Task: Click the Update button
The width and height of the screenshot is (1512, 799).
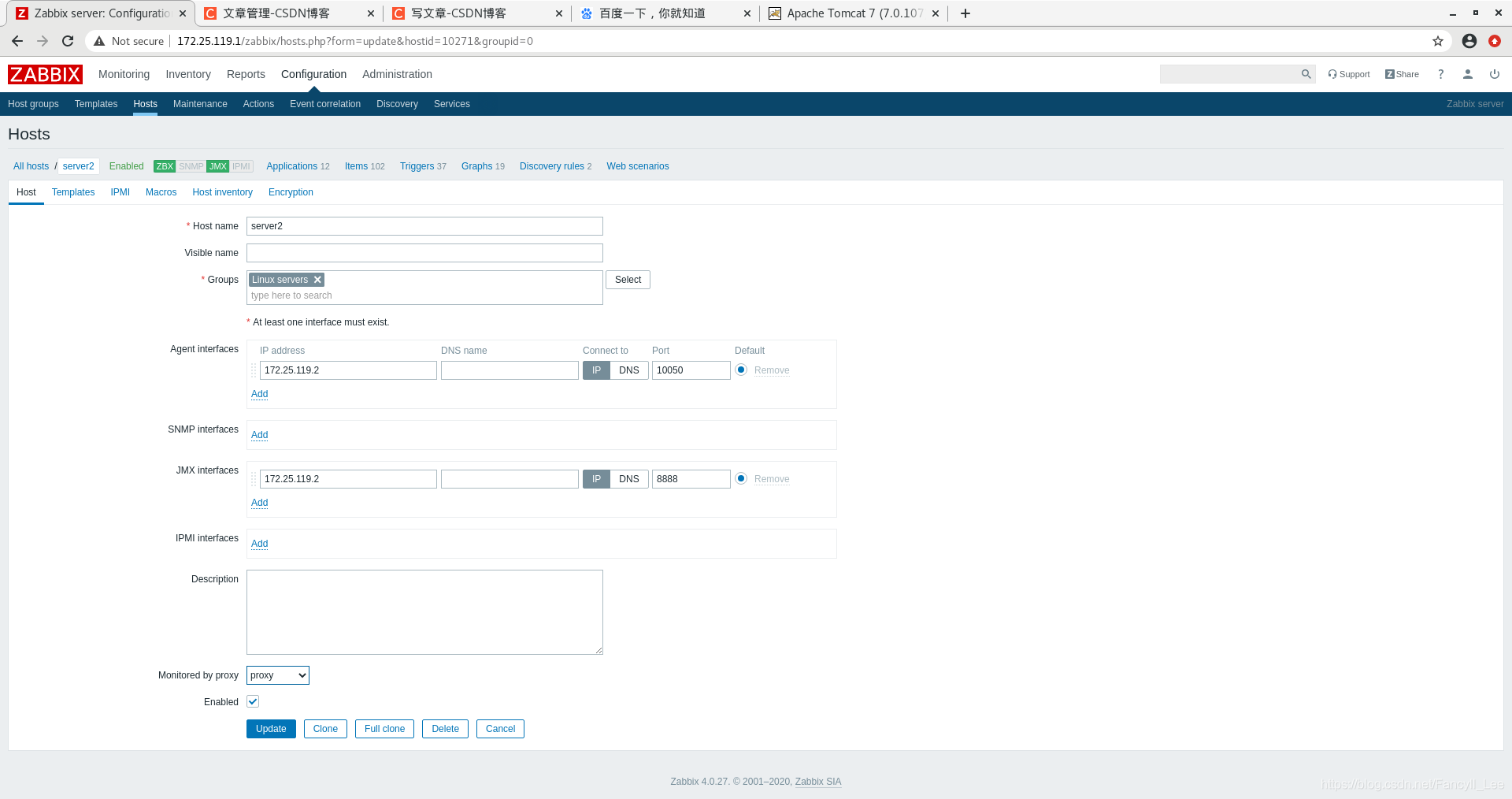Action: coord(271,729)
